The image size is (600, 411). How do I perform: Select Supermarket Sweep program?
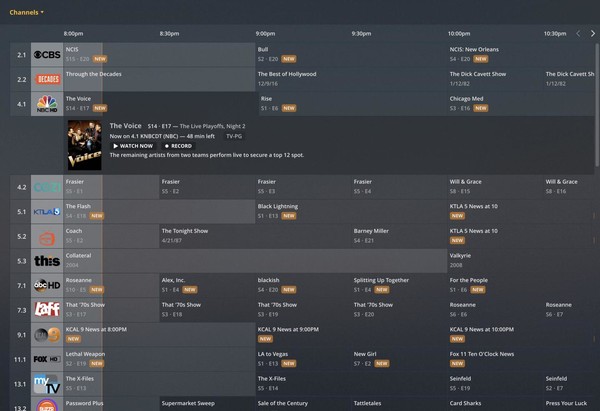pyautogui.click(x=207, y=404)
